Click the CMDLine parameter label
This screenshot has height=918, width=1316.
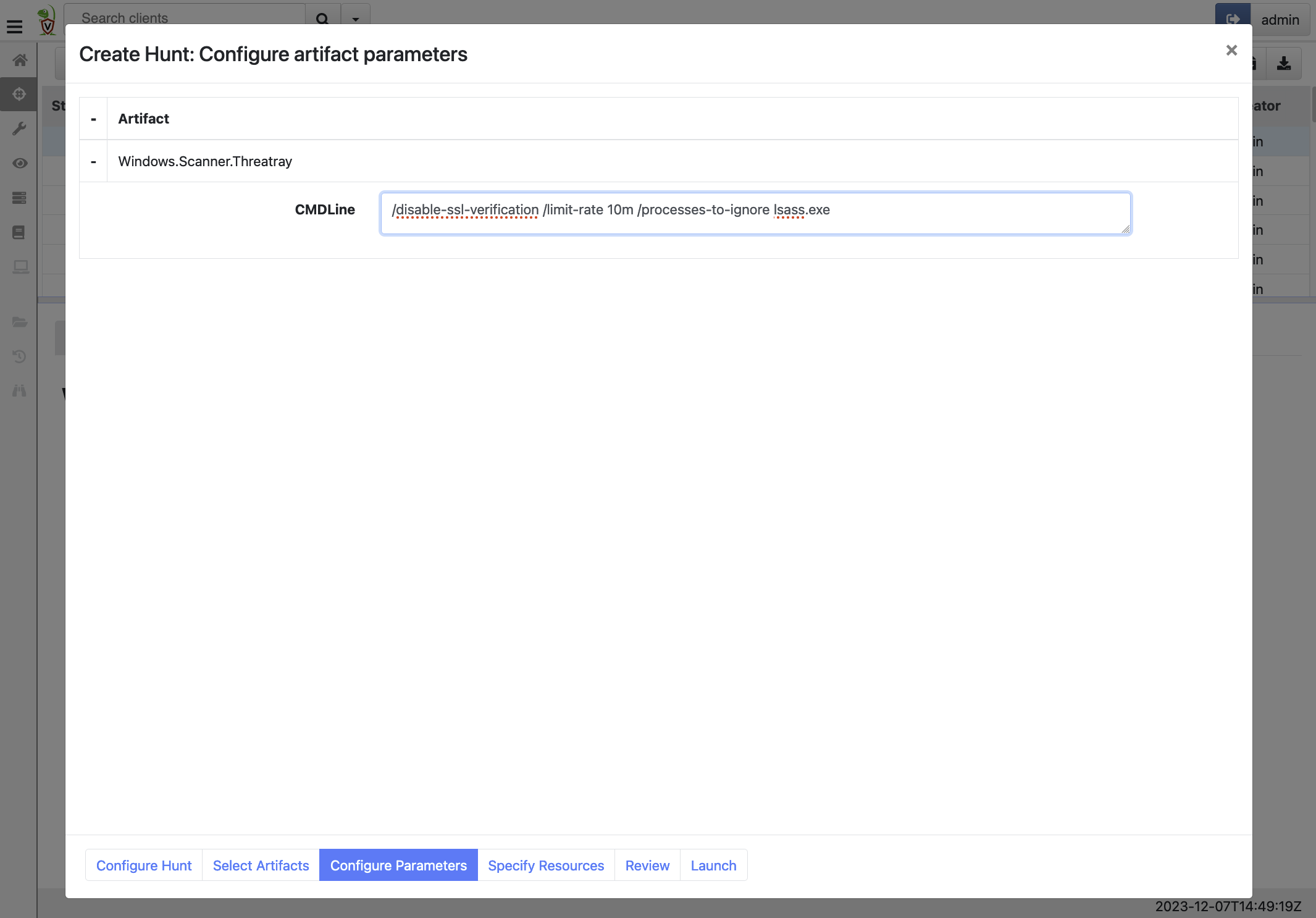click(325, 209)
